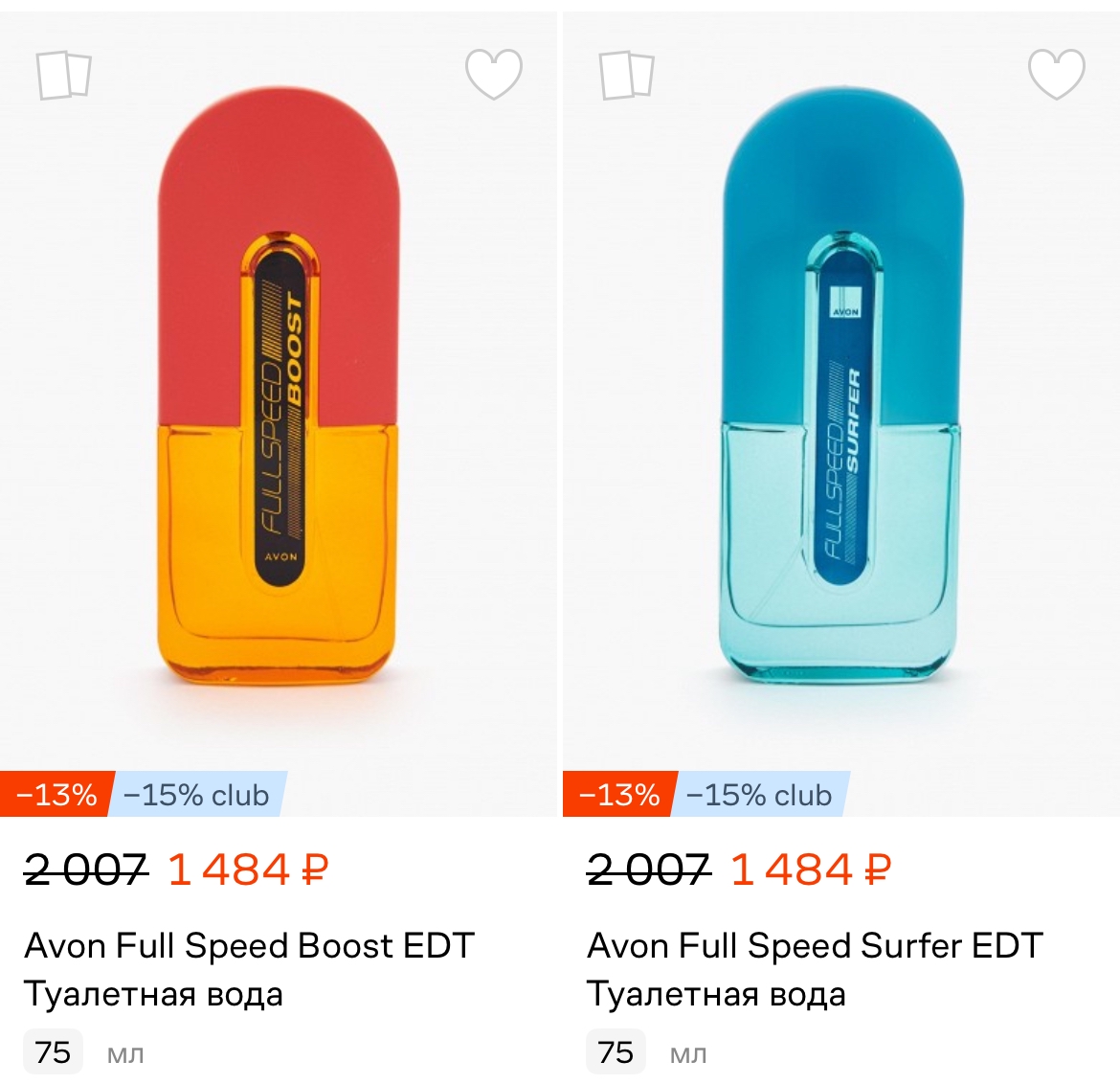Viewport: 1120px width, 1084px height.
Task: Click the −13% badge on Boost card
Action: point(56,795)
